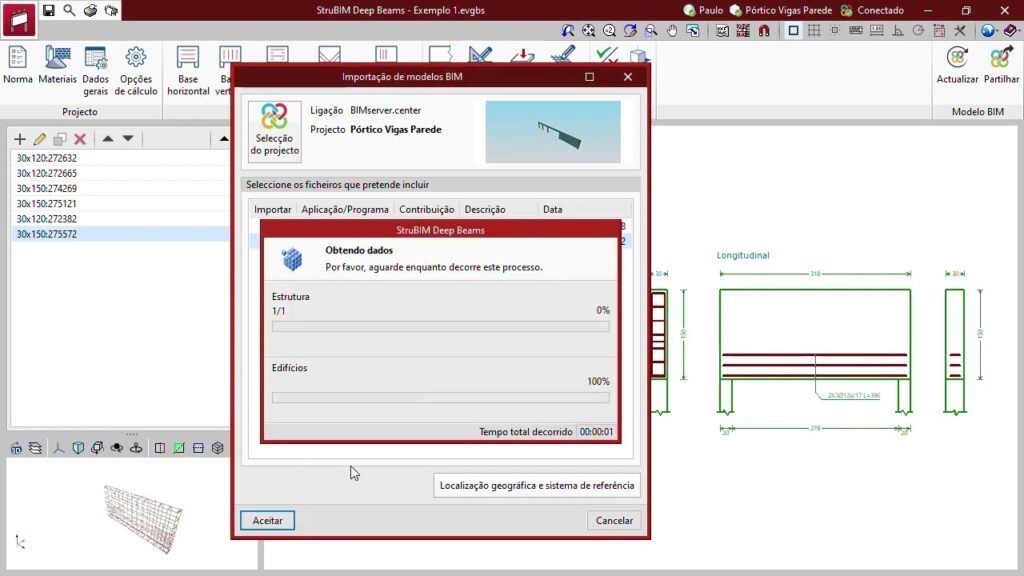This screenshot has width=1024, height=576.
Task: Open Dados gerais
Action: click(96, 66)
